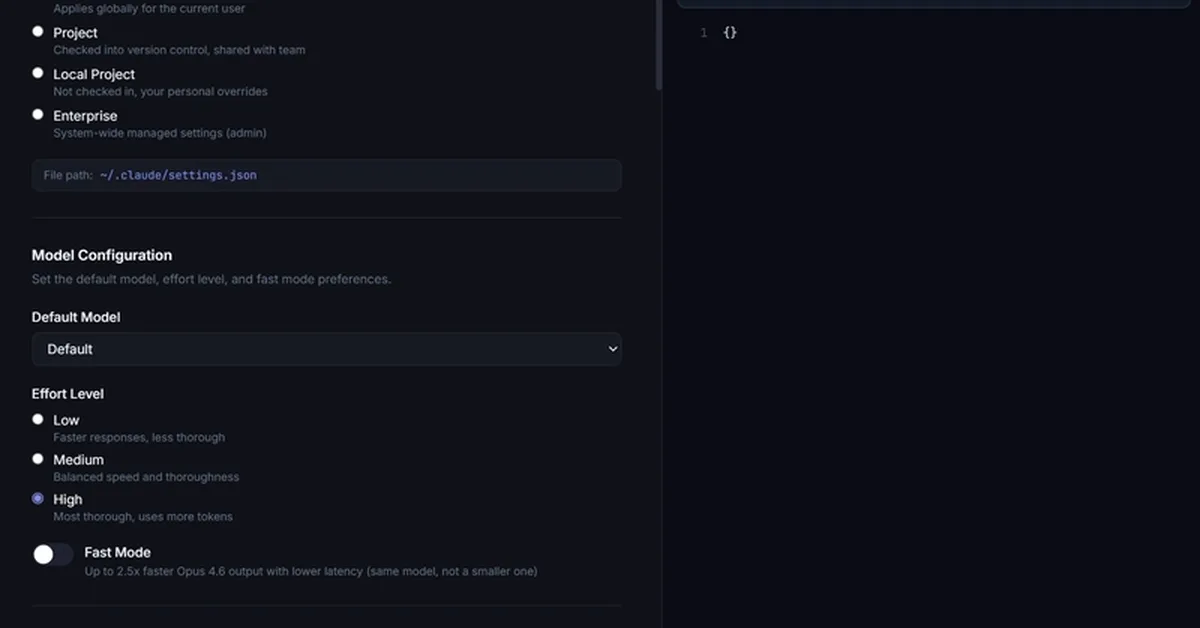Click the Model Configuration section heading
The width and height of the screenshot is (1200, 628).
click(101, 255)
